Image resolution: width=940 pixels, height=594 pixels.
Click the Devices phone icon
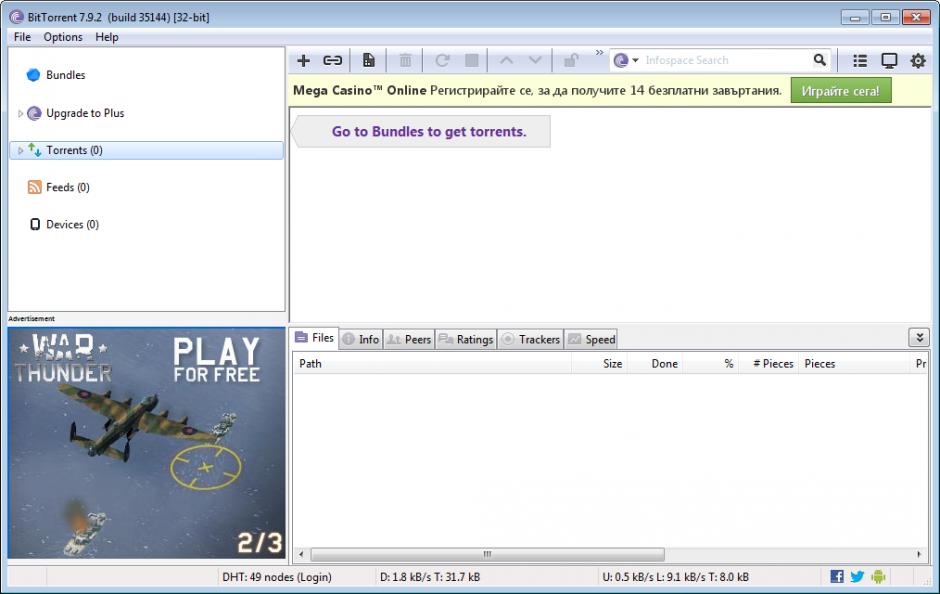pos(35,224)
